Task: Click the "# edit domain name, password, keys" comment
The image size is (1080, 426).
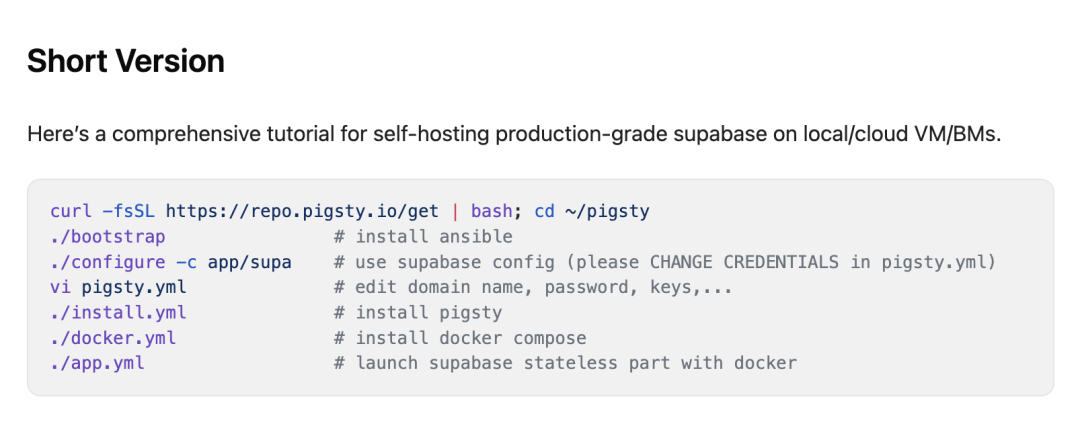Action: point(534,287)
